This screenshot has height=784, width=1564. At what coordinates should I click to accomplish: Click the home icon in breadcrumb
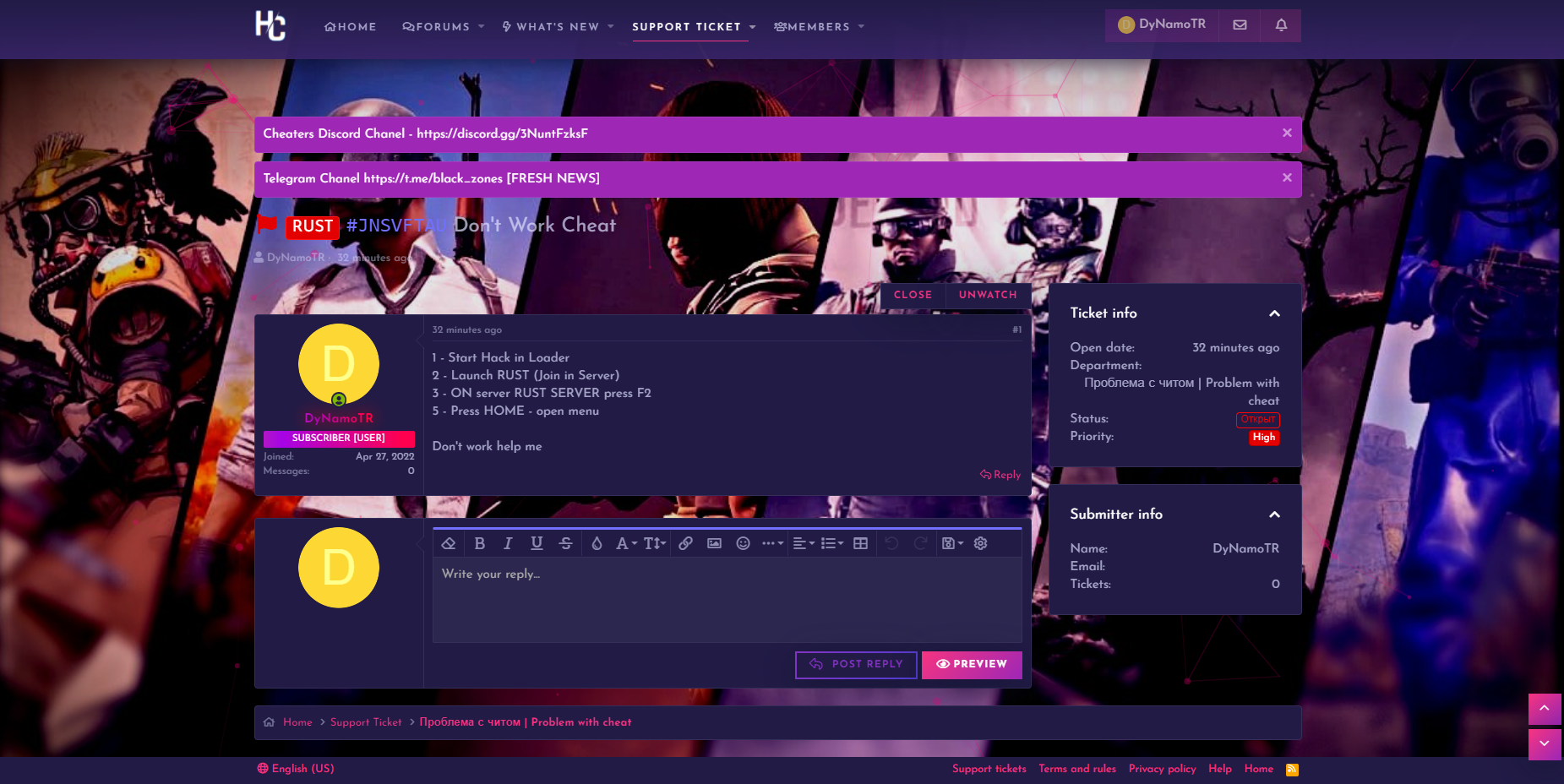click(x=269, y=722)
